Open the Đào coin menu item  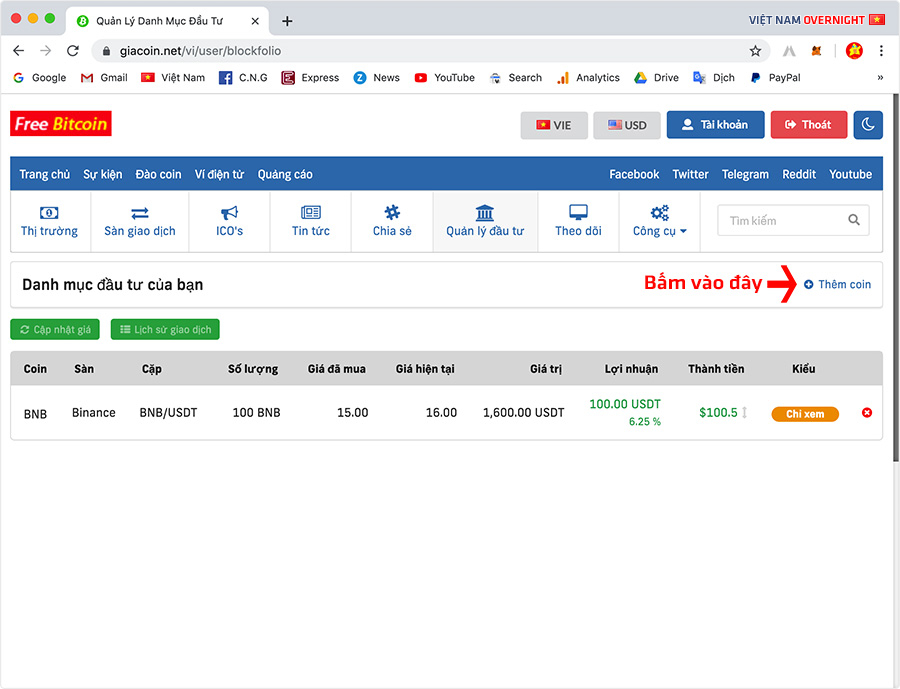pyautogui.click(x=158, y=174)
